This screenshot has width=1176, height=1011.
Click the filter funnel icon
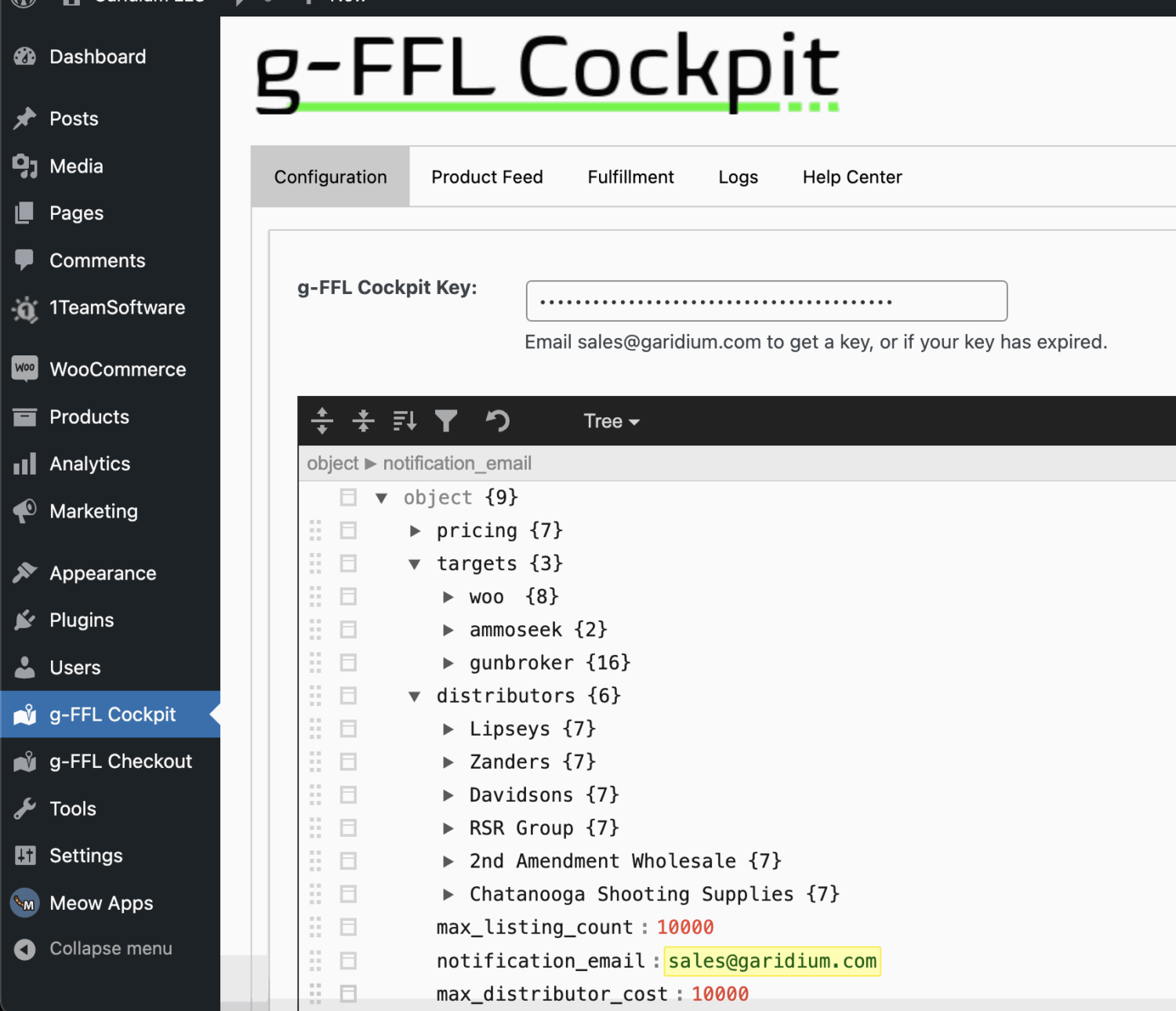446,421
